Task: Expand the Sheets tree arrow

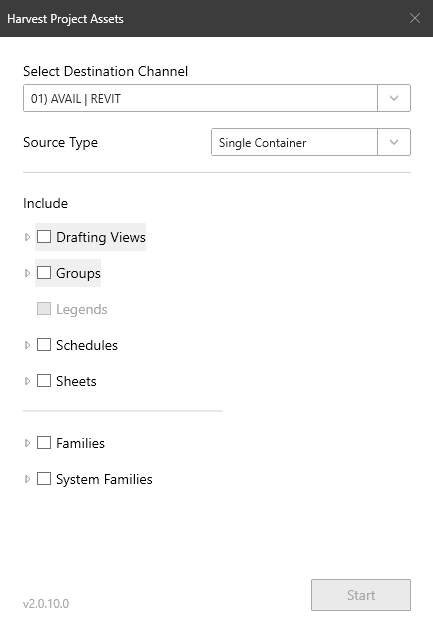Action: coord(27,381)
